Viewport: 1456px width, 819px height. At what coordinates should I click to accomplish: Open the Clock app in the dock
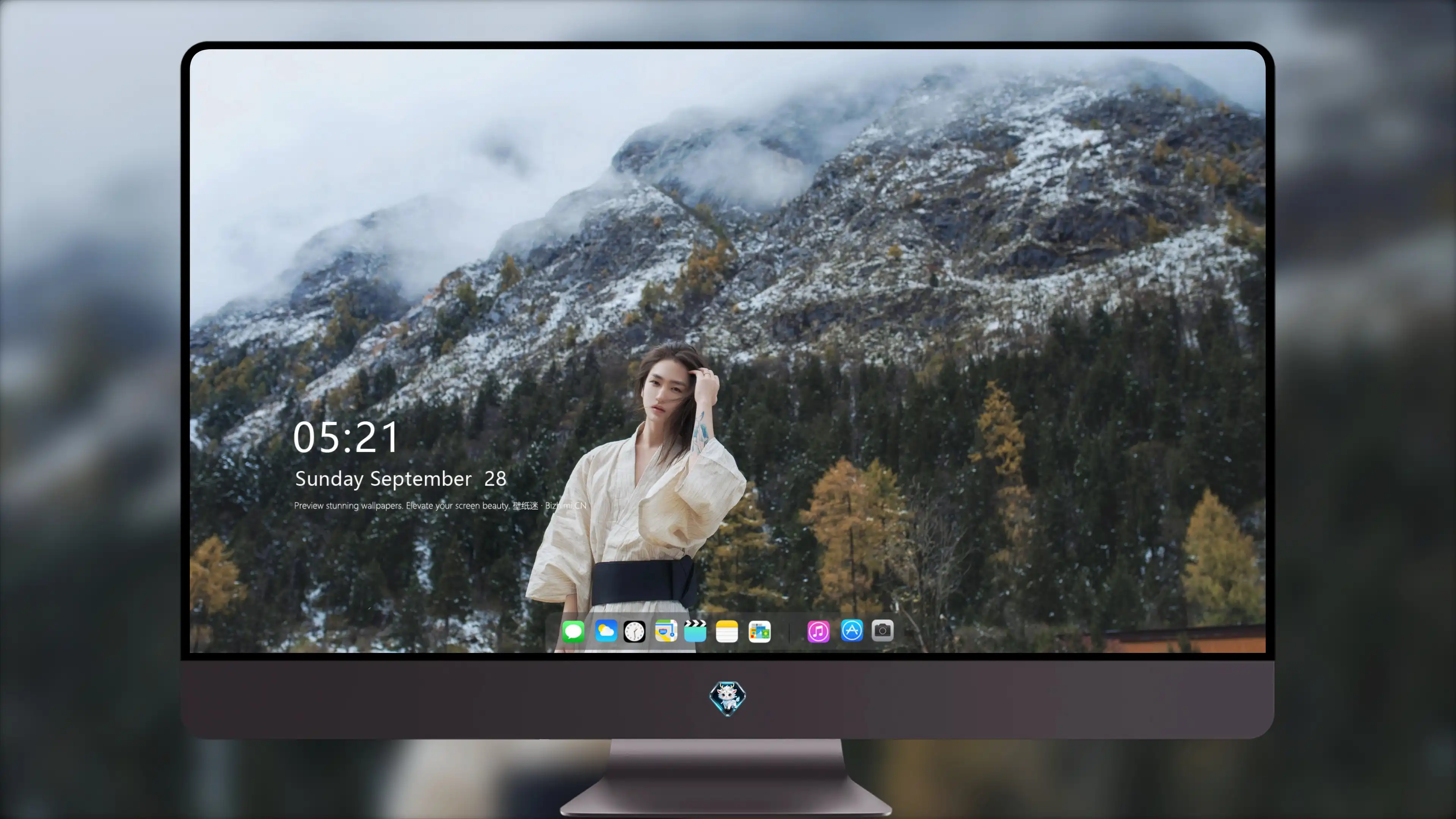(634, 631)
